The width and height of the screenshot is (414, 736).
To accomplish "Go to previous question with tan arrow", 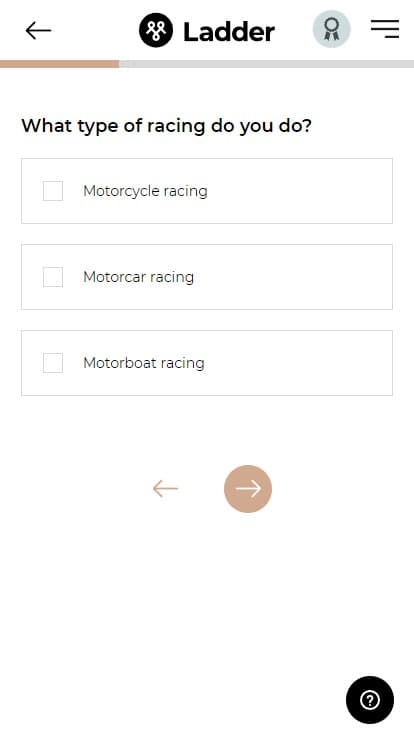I will click(x=165, y=489).
